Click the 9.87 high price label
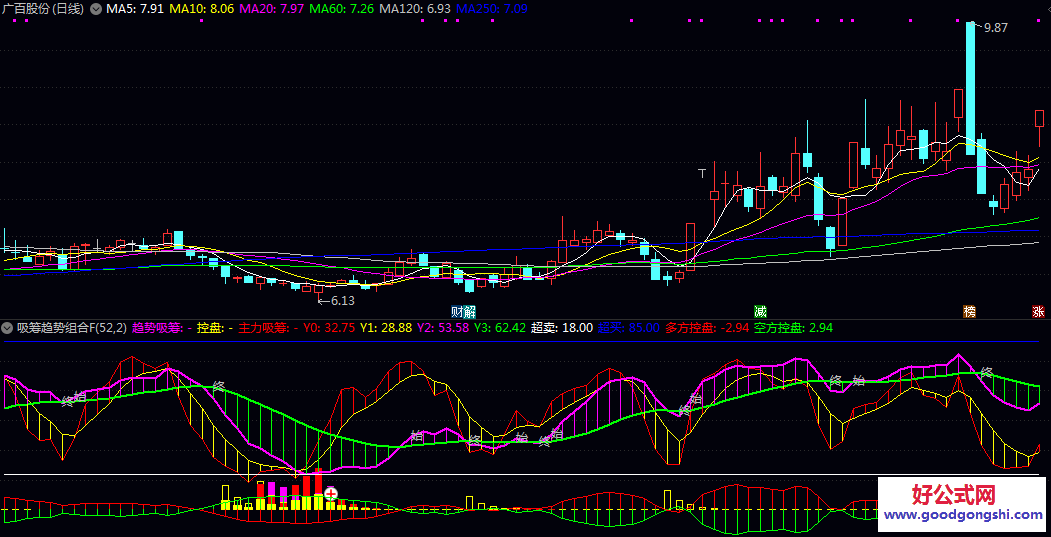The width and height of the screenshot is (1051, 537). point(995,28)
